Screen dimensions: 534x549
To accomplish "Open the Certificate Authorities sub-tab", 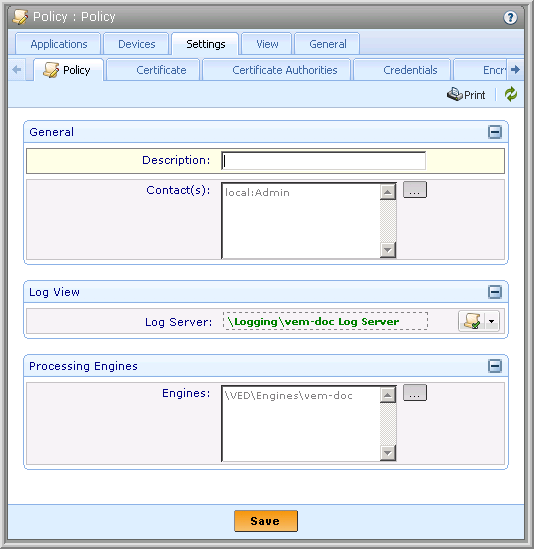I will [284, 70].
